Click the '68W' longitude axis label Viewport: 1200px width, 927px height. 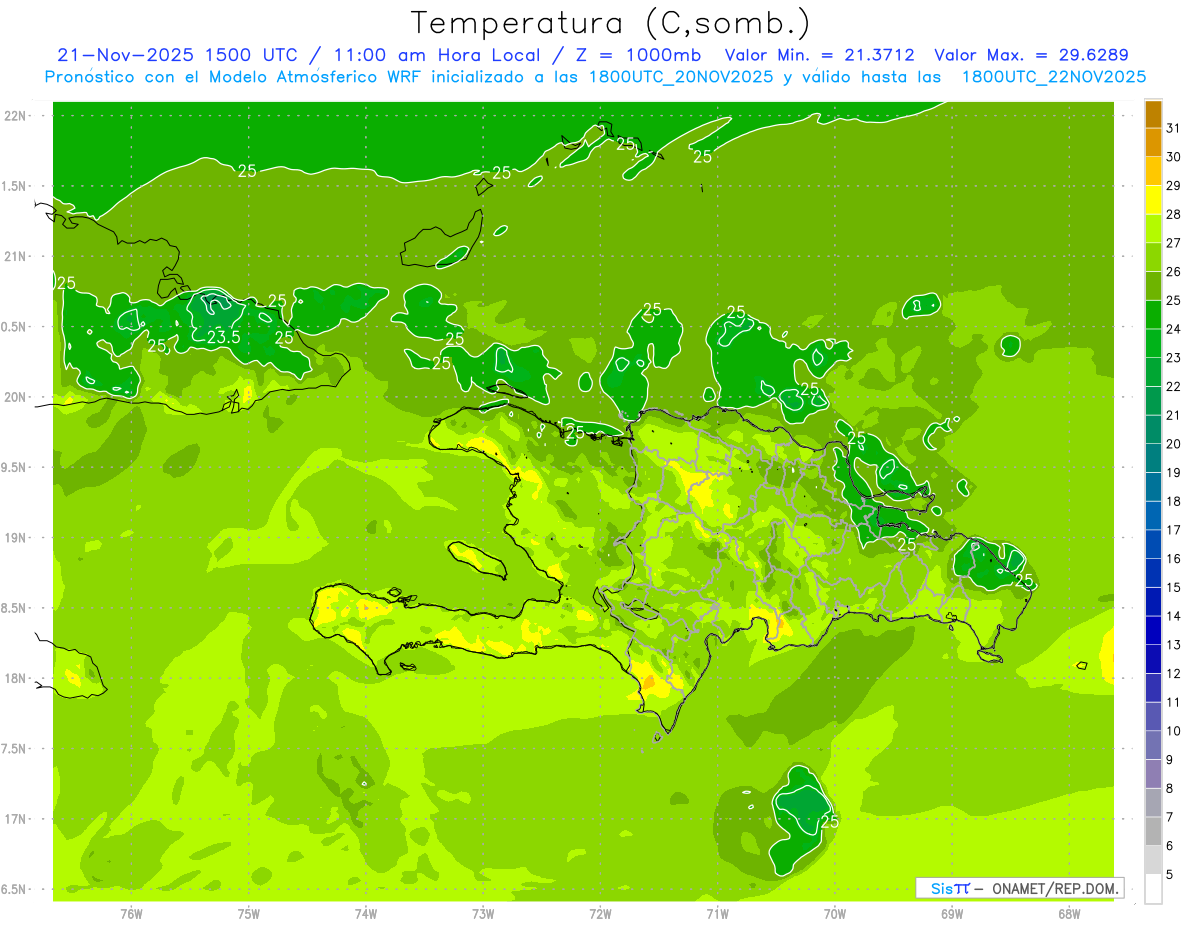[x=1069, y=914]
